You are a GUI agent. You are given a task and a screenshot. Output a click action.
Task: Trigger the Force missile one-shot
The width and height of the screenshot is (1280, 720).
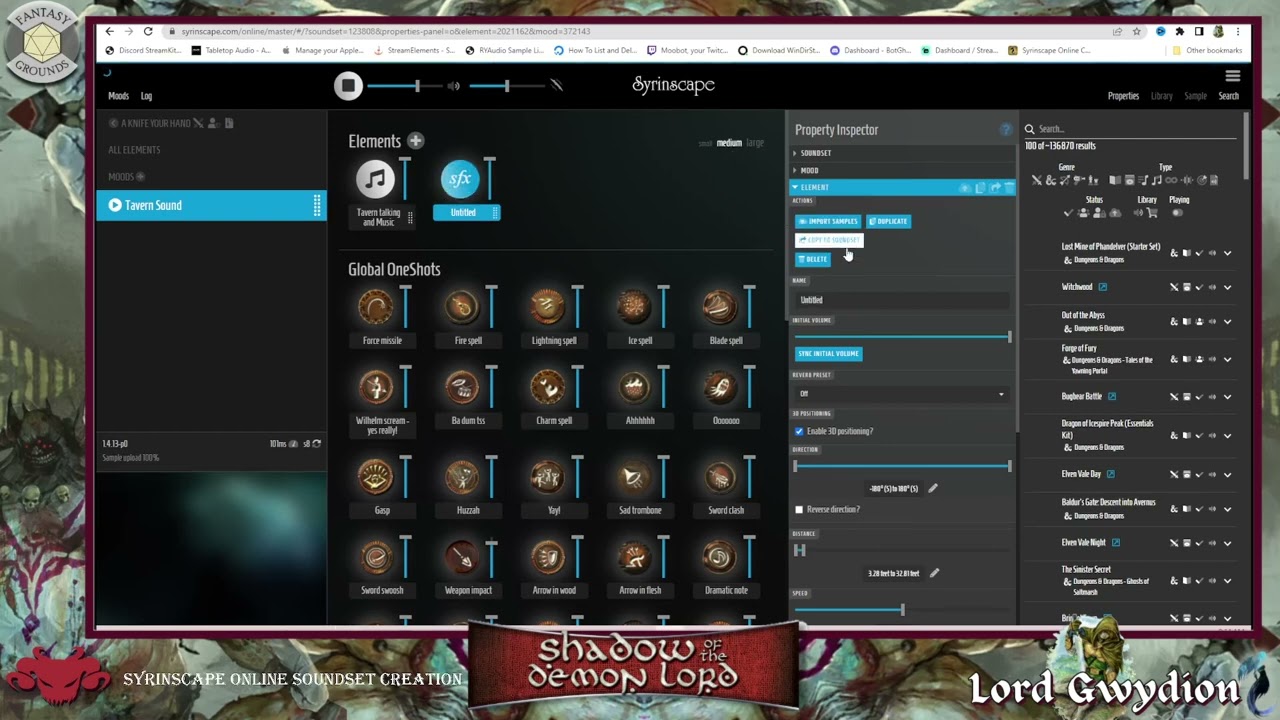[376, 308]
